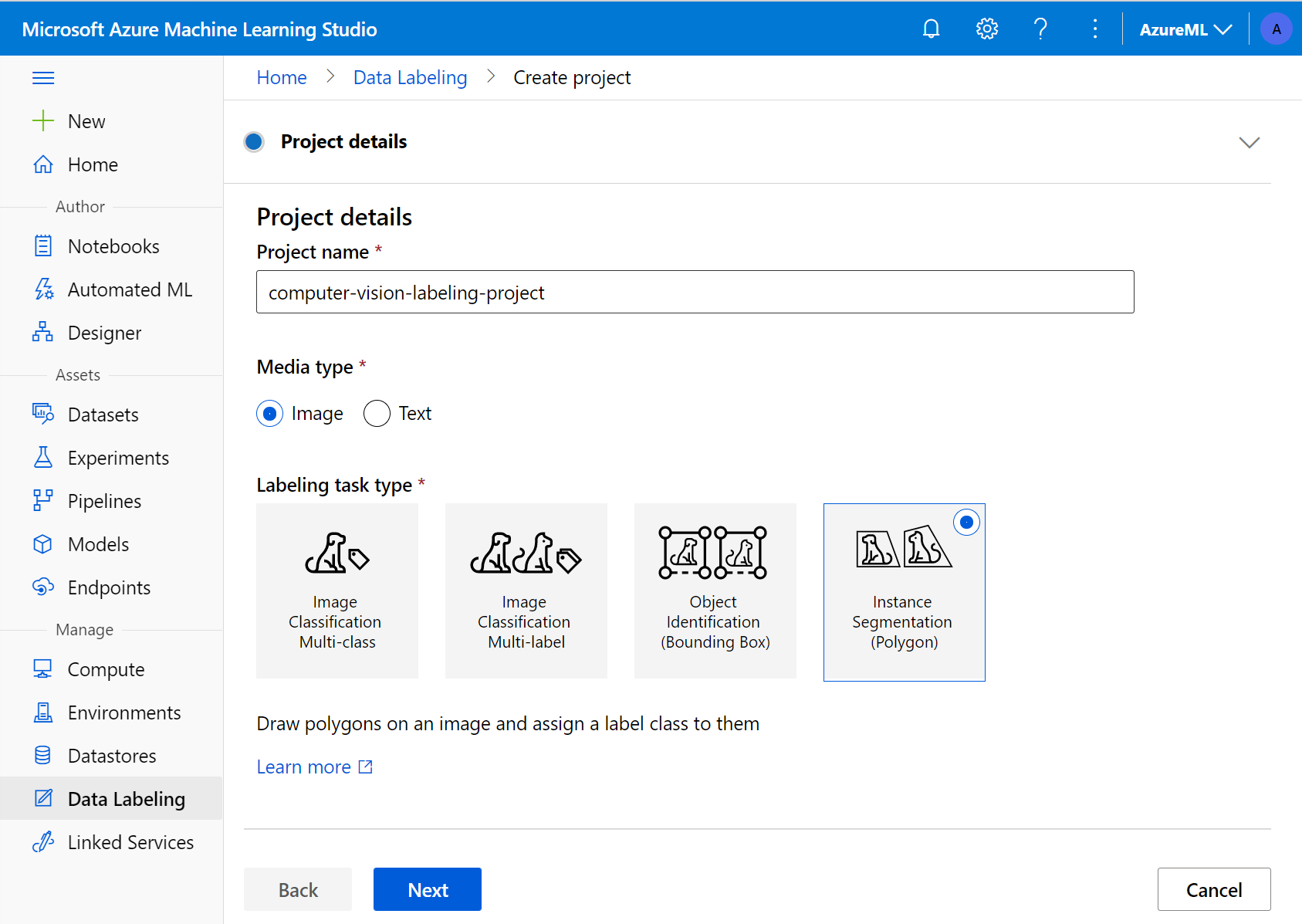Open the user avatar 'A'
The height and width of the screenshot is (924, 1302).
(x=1276, y=29)
